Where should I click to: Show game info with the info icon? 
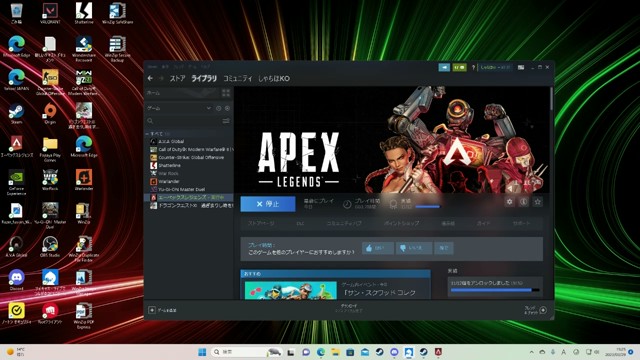(524, 202)
